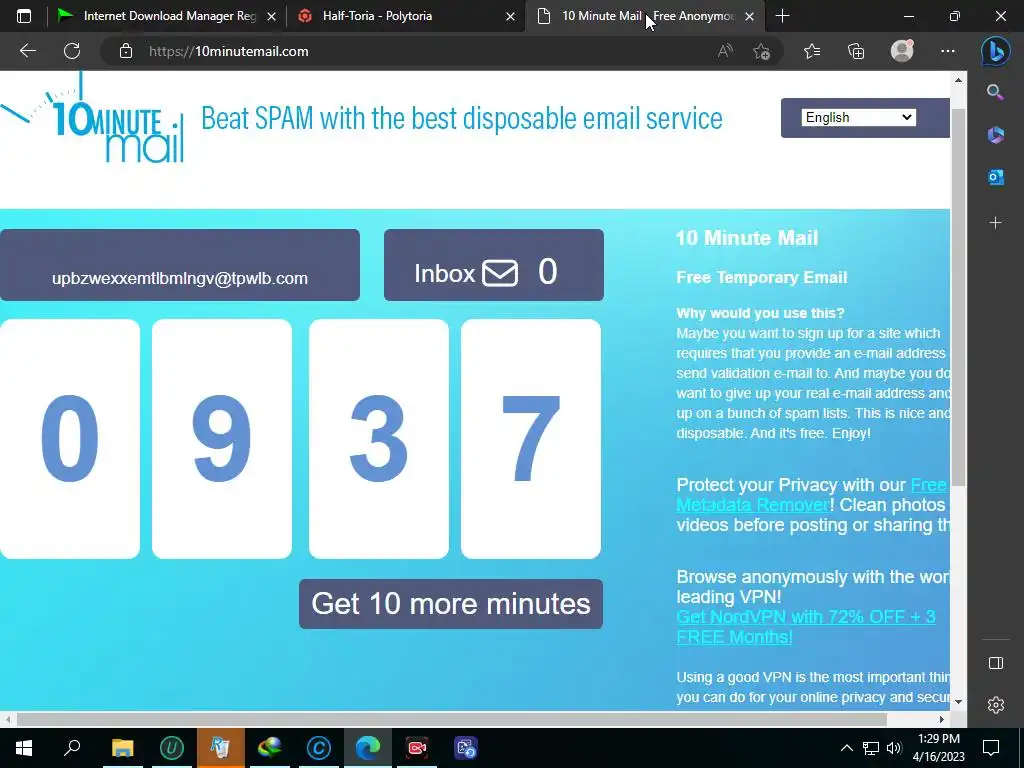The height and width of the screenshot is (768, 1024).
Task: Open the network tray icon
Action: 871,748
